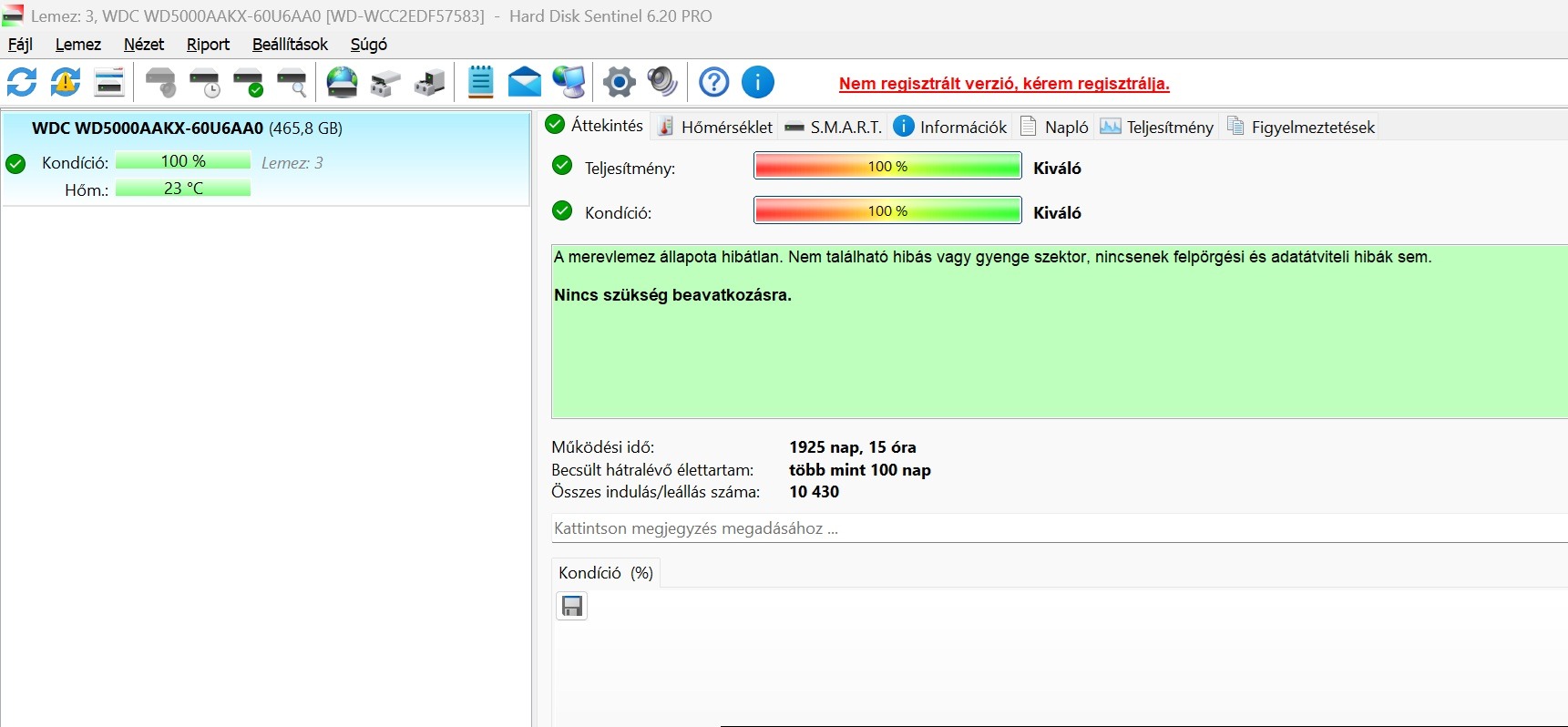Click the 'Működési idő:' label
The width and height of the screenshot is (1568, 727).
pyautogui.click(x=602, y=447)
